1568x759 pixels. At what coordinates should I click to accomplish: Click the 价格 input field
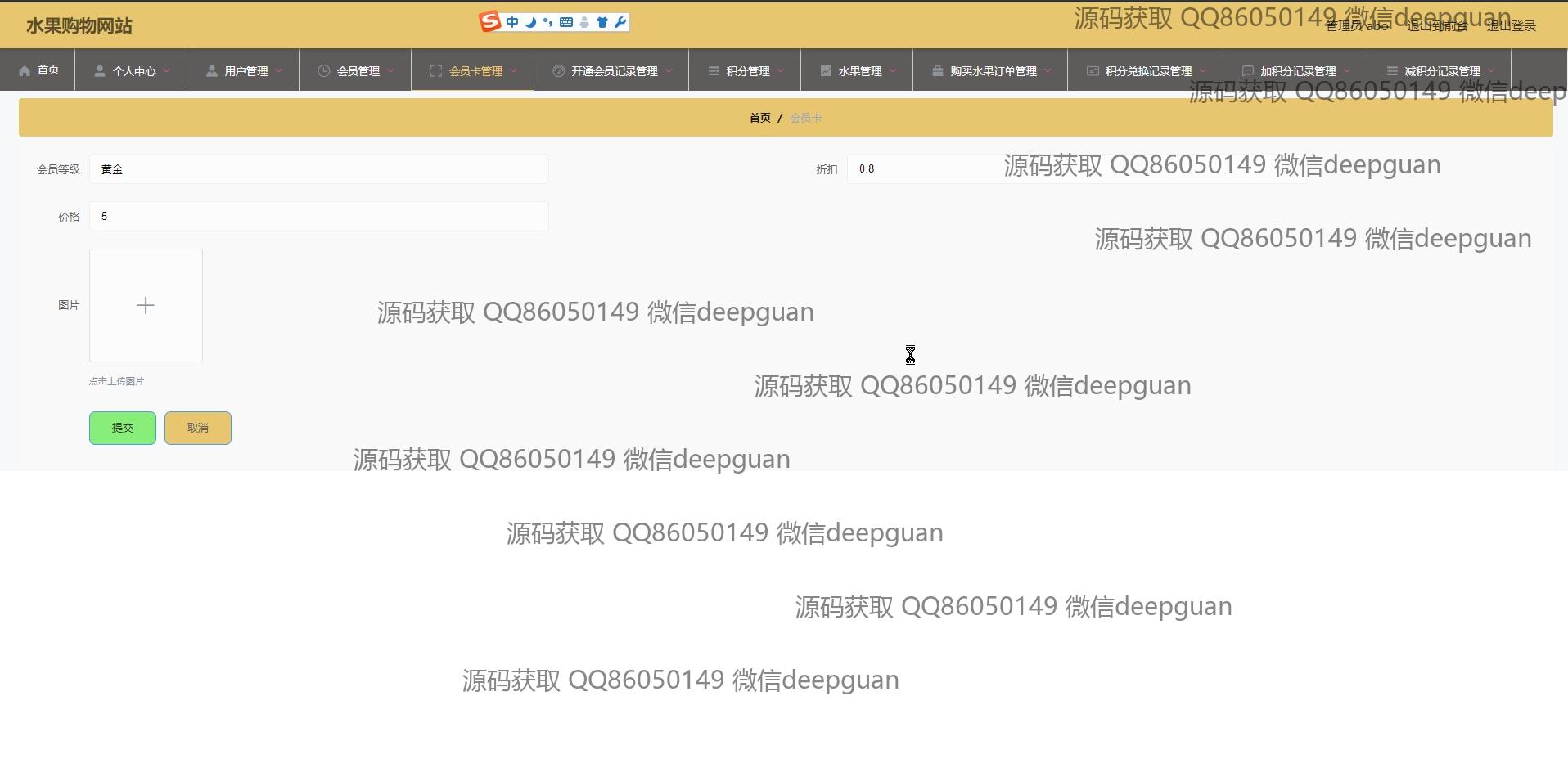pyautogui.click(x=318, y=217)
